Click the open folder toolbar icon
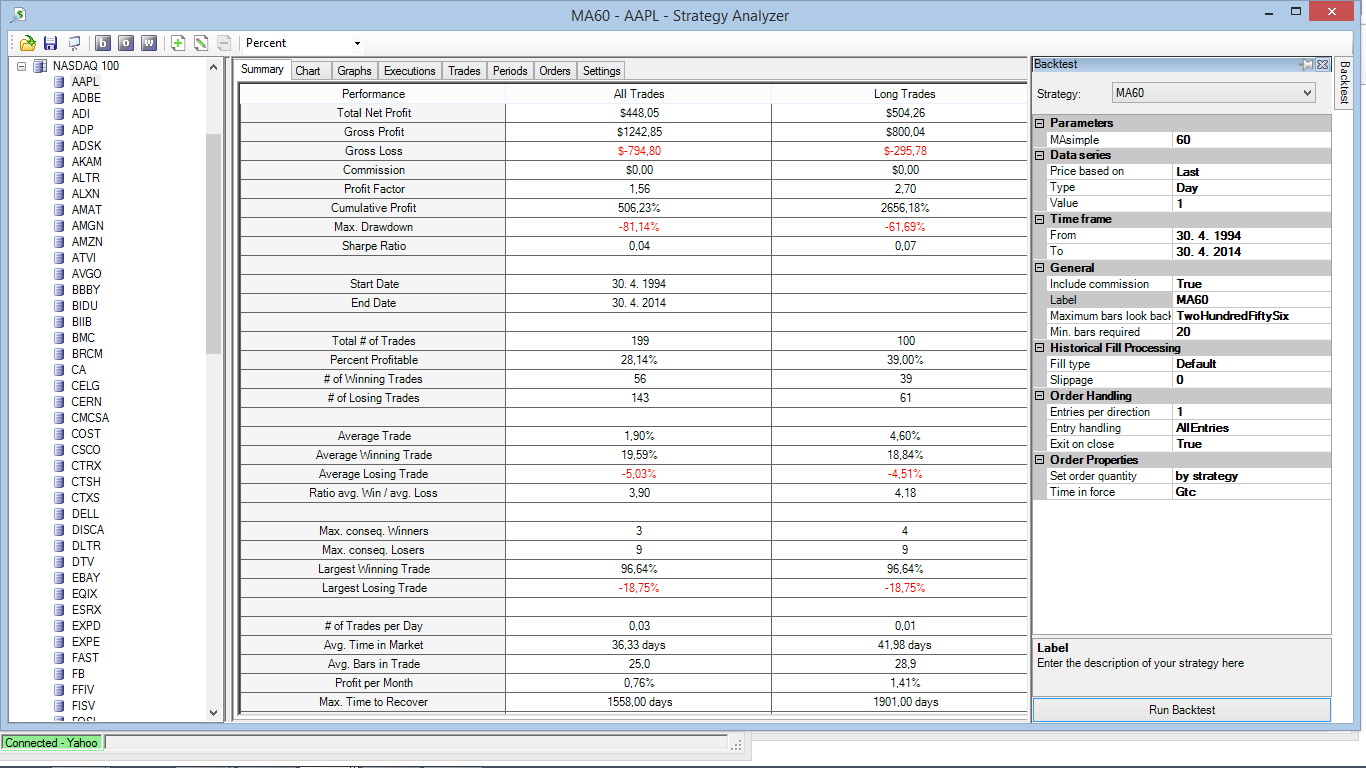Image resolution: width=1366 pixels, height=768 pixels. [x=28, y=43]
